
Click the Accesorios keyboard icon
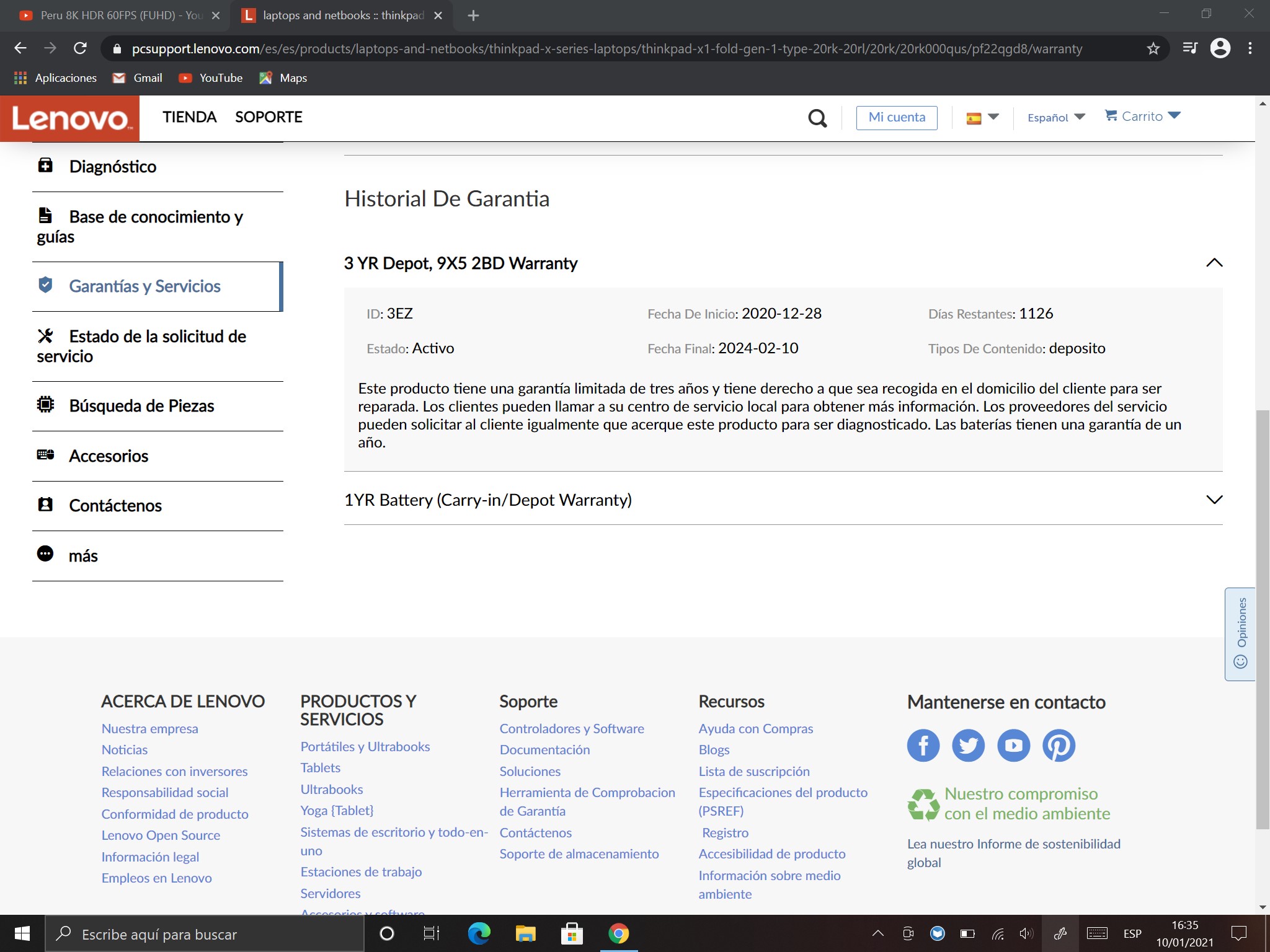[x=45, y=455]
